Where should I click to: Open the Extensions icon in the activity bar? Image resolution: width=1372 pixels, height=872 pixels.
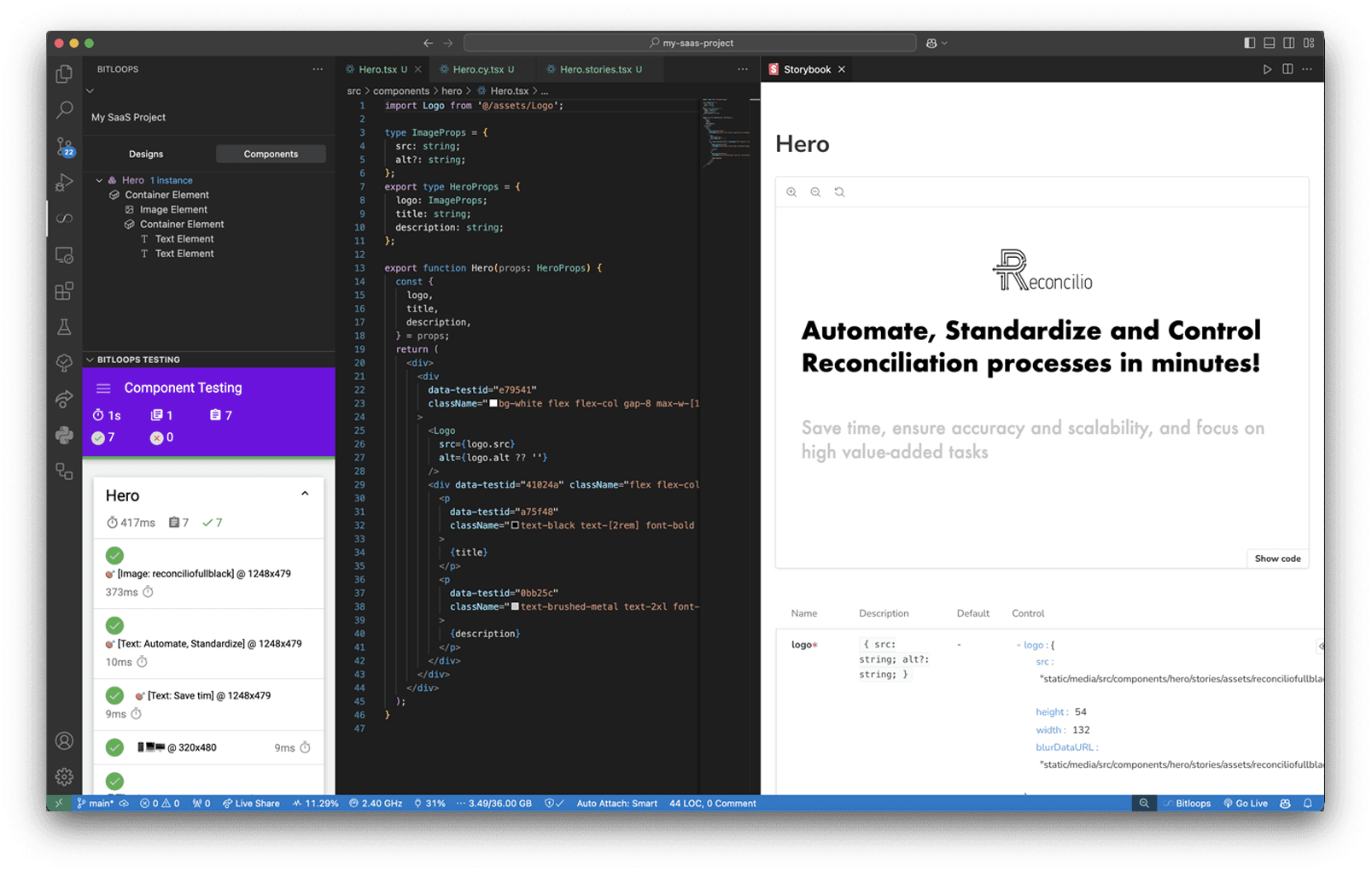tap(64, 290)
